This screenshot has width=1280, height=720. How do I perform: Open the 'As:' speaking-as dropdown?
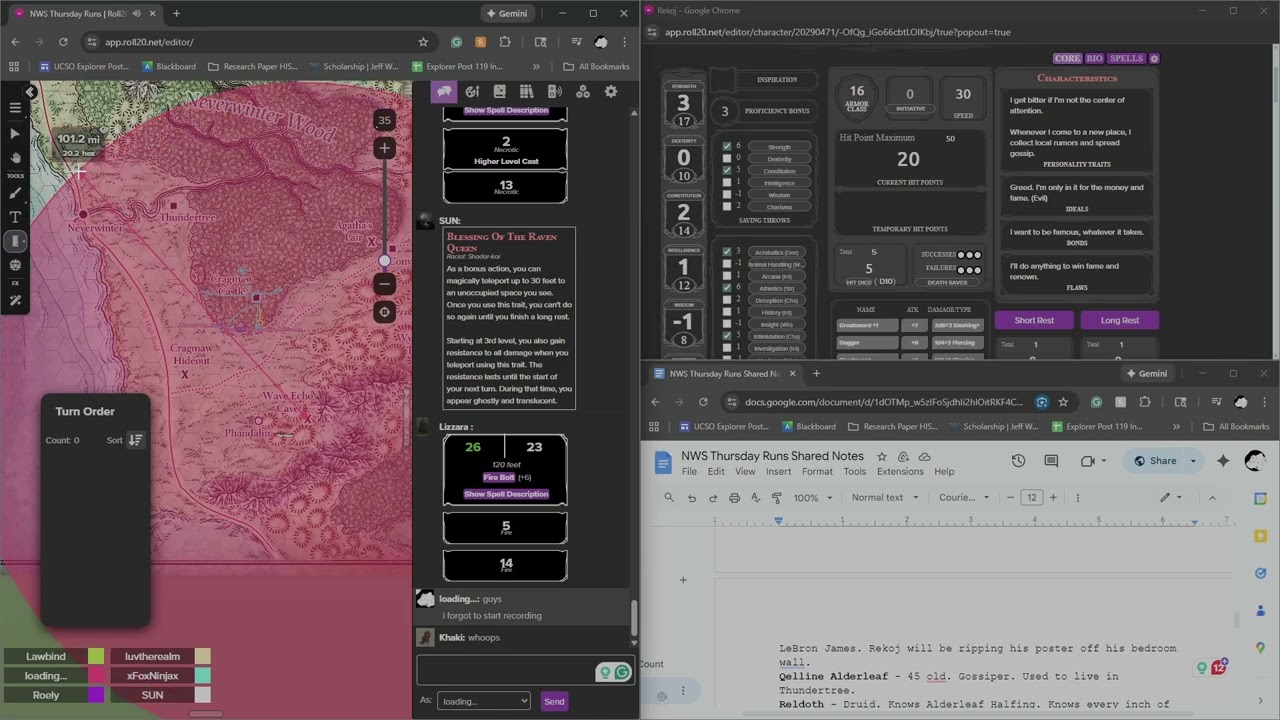click(483, 701)
